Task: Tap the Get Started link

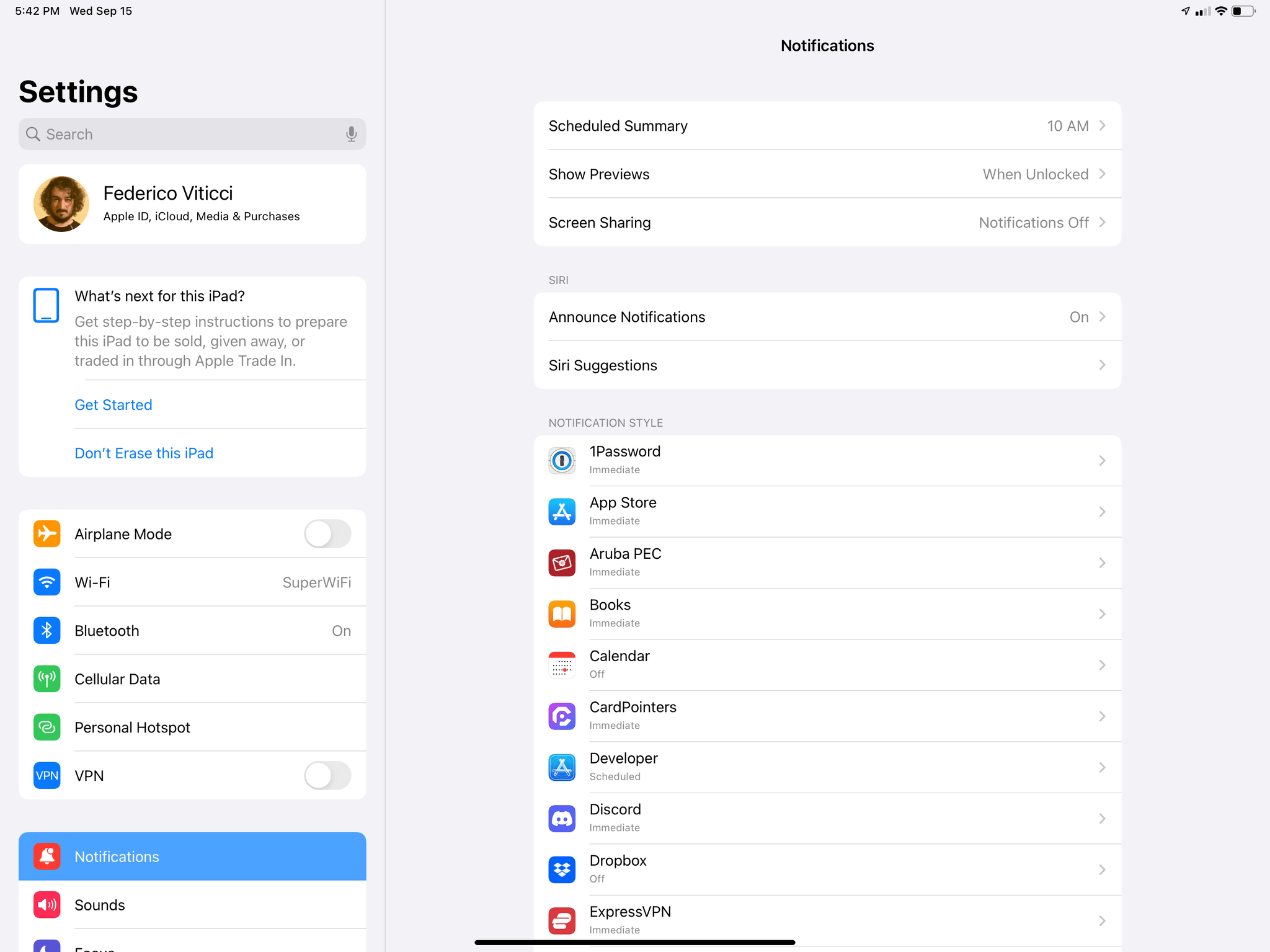Action: click(113, 405)
